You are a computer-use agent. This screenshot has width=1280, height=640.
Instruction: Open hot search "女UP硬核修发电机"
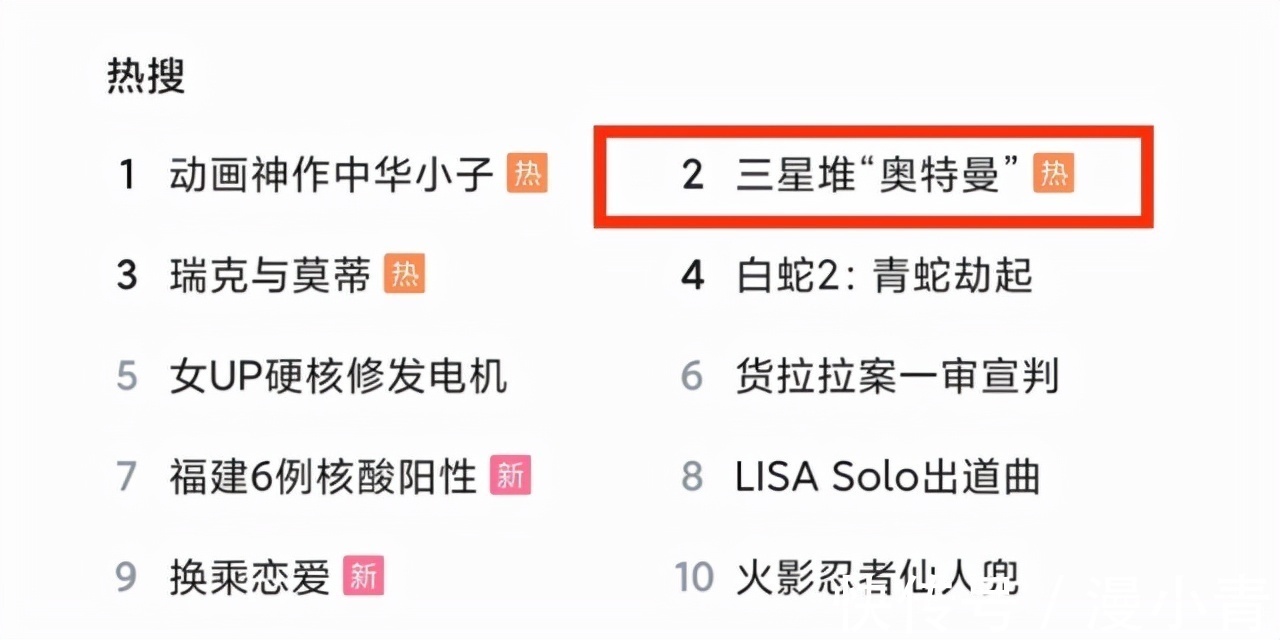(x=338, y=376)
